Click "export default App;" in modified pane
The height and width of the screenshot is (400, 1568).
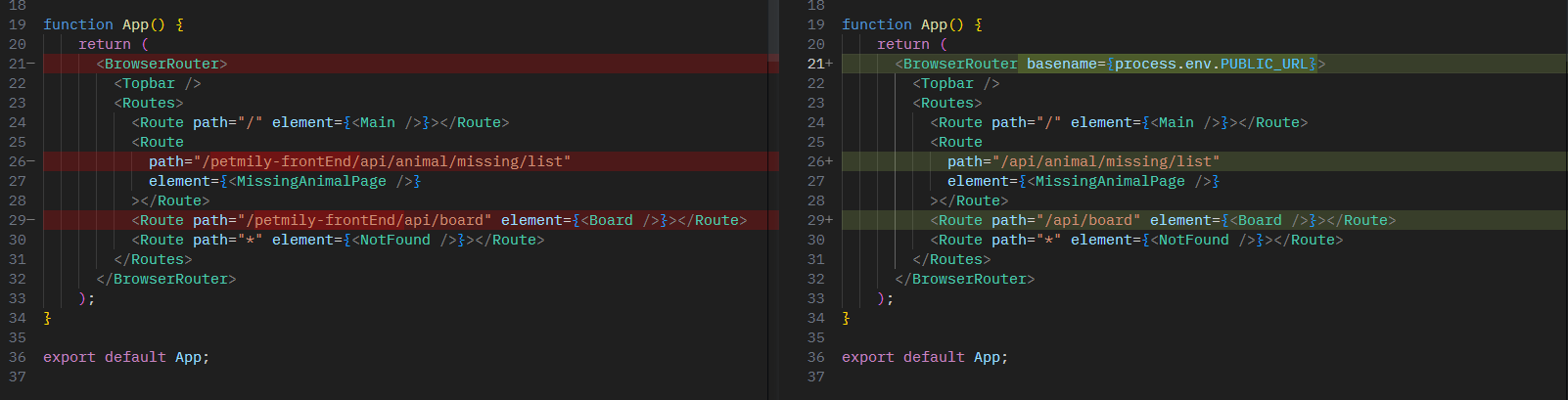tap(925, 357)
